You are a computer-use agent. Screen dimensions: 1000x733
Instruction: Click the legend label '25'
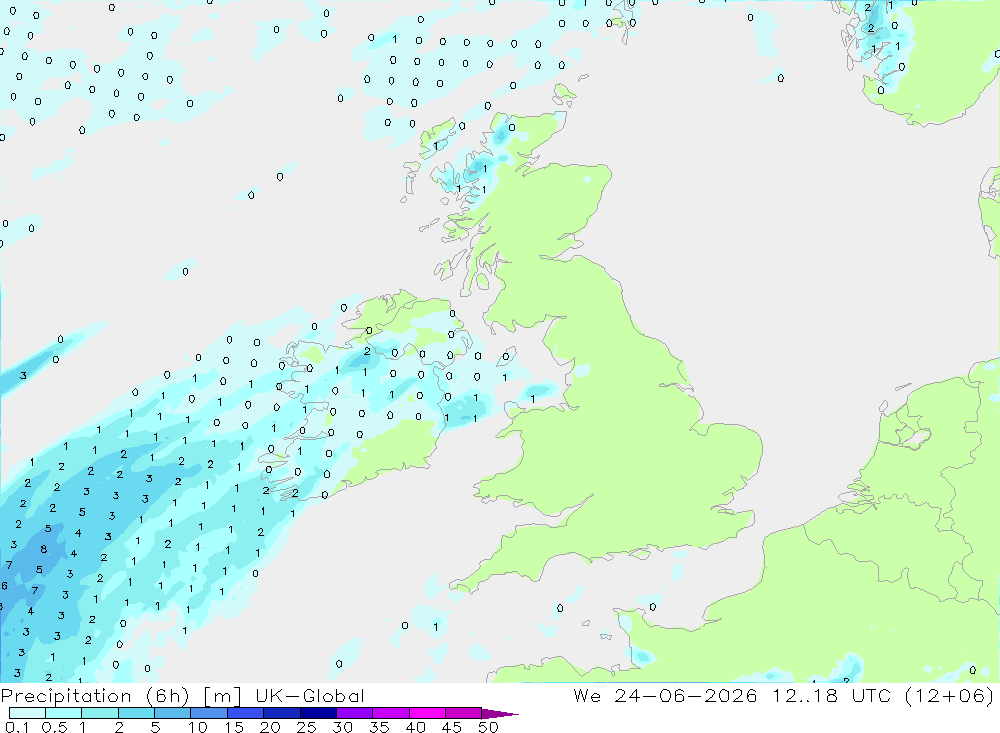[x=306, y=727]
